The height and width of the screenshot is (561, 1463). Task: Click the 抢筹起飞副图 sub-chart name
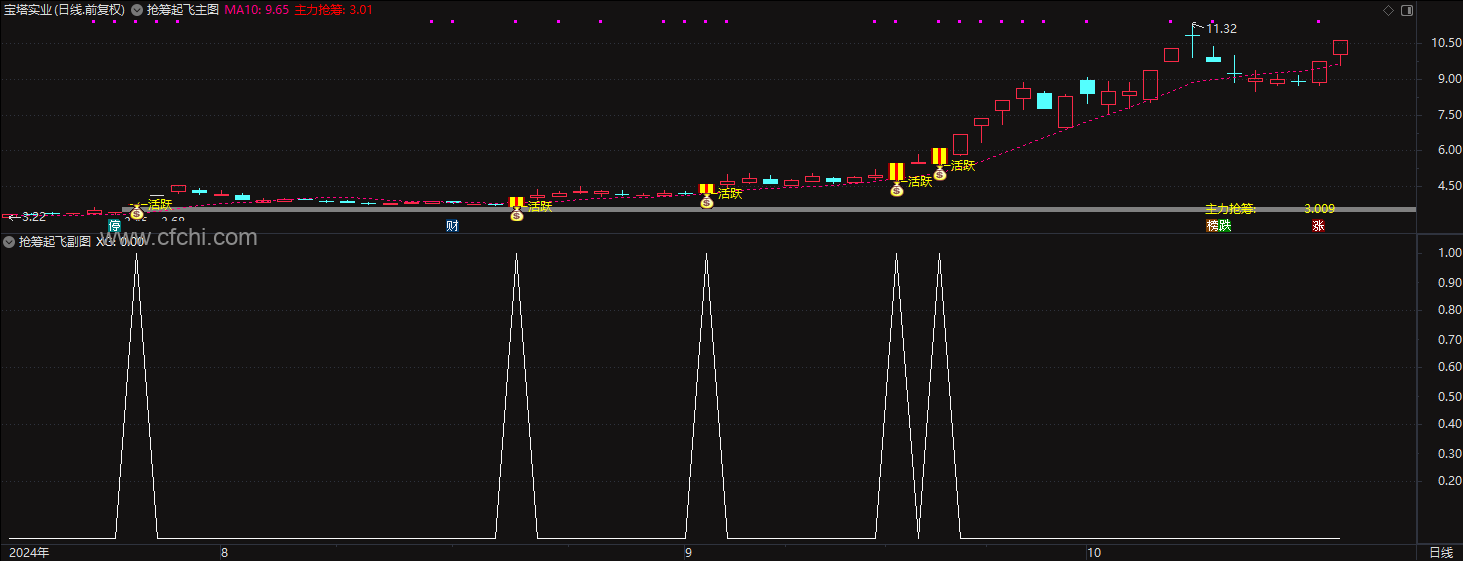(55, 242)
